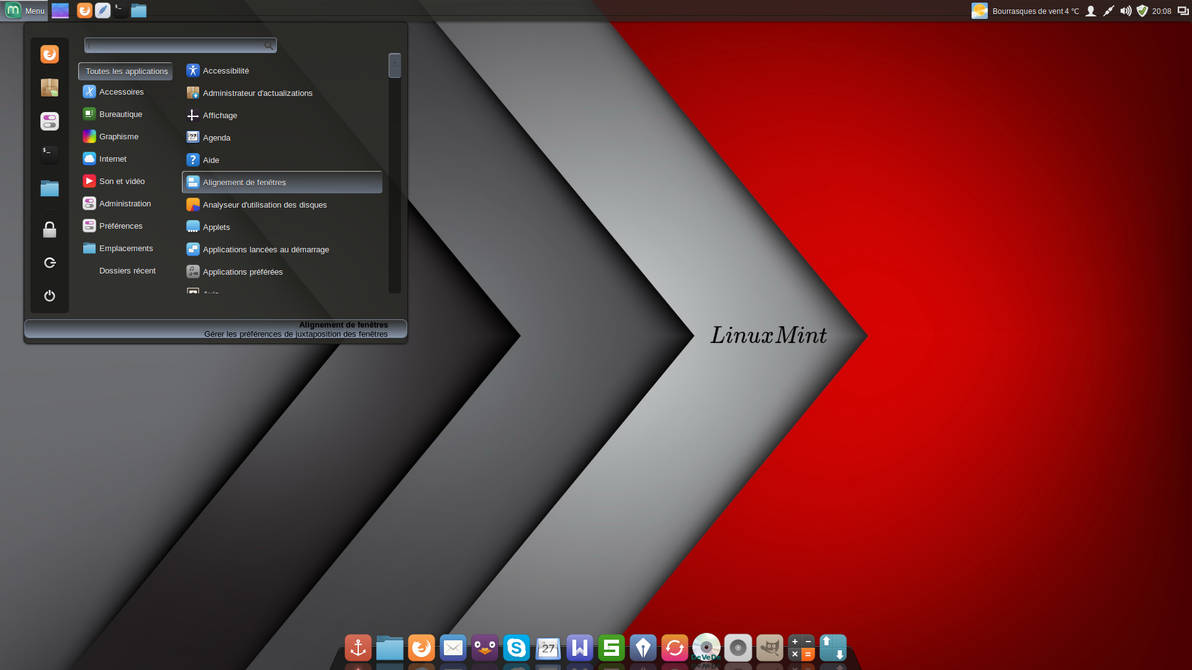Launch Firefox from the dock
1192x670 pixels.
pyautogui.click(x=421, y=648)
